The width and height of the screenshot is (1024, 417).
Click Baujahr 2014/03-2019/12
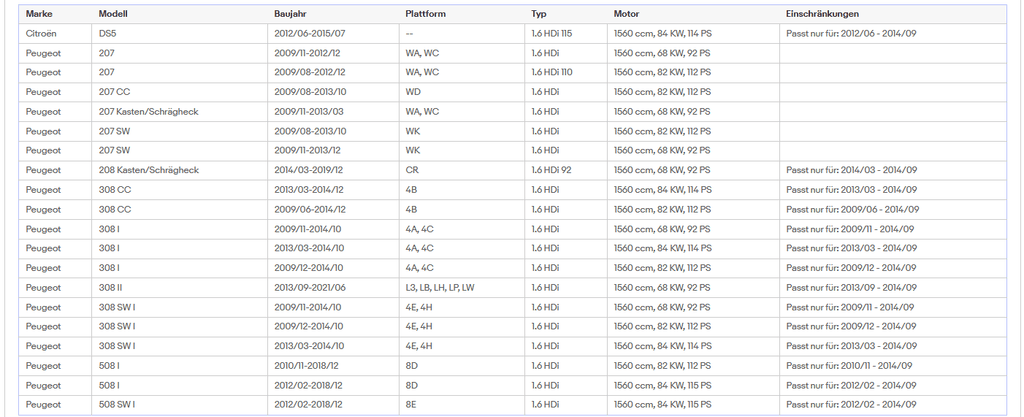point(333,170)
